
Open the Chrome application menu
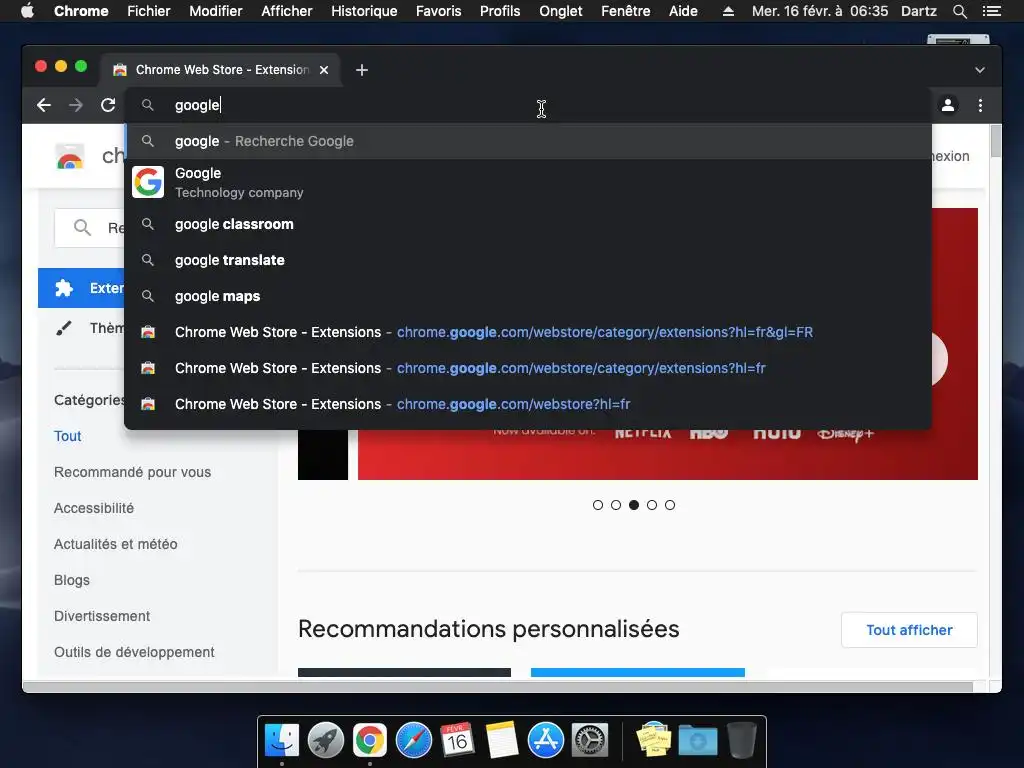[x=81, y=11]
